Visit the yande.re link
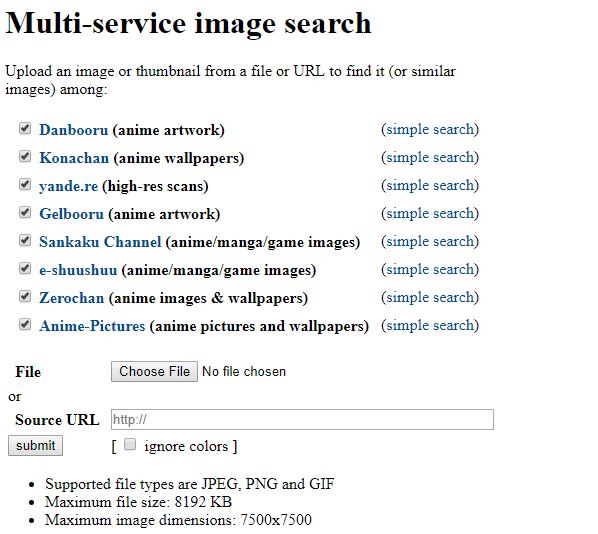The image size is (598, 534). 69,186
